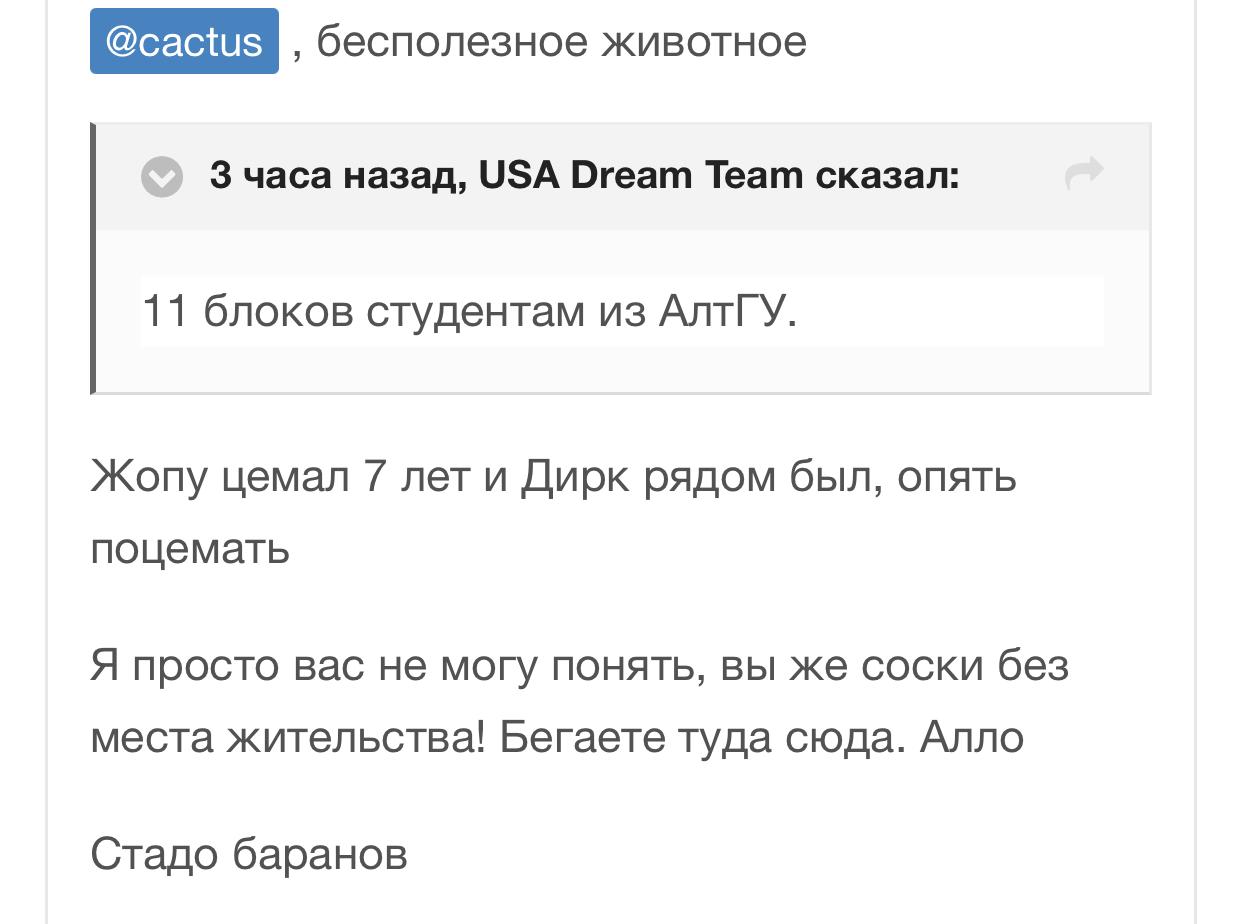
Task: Click the "USA Dream Team" author name
Action: pos(641,176)
